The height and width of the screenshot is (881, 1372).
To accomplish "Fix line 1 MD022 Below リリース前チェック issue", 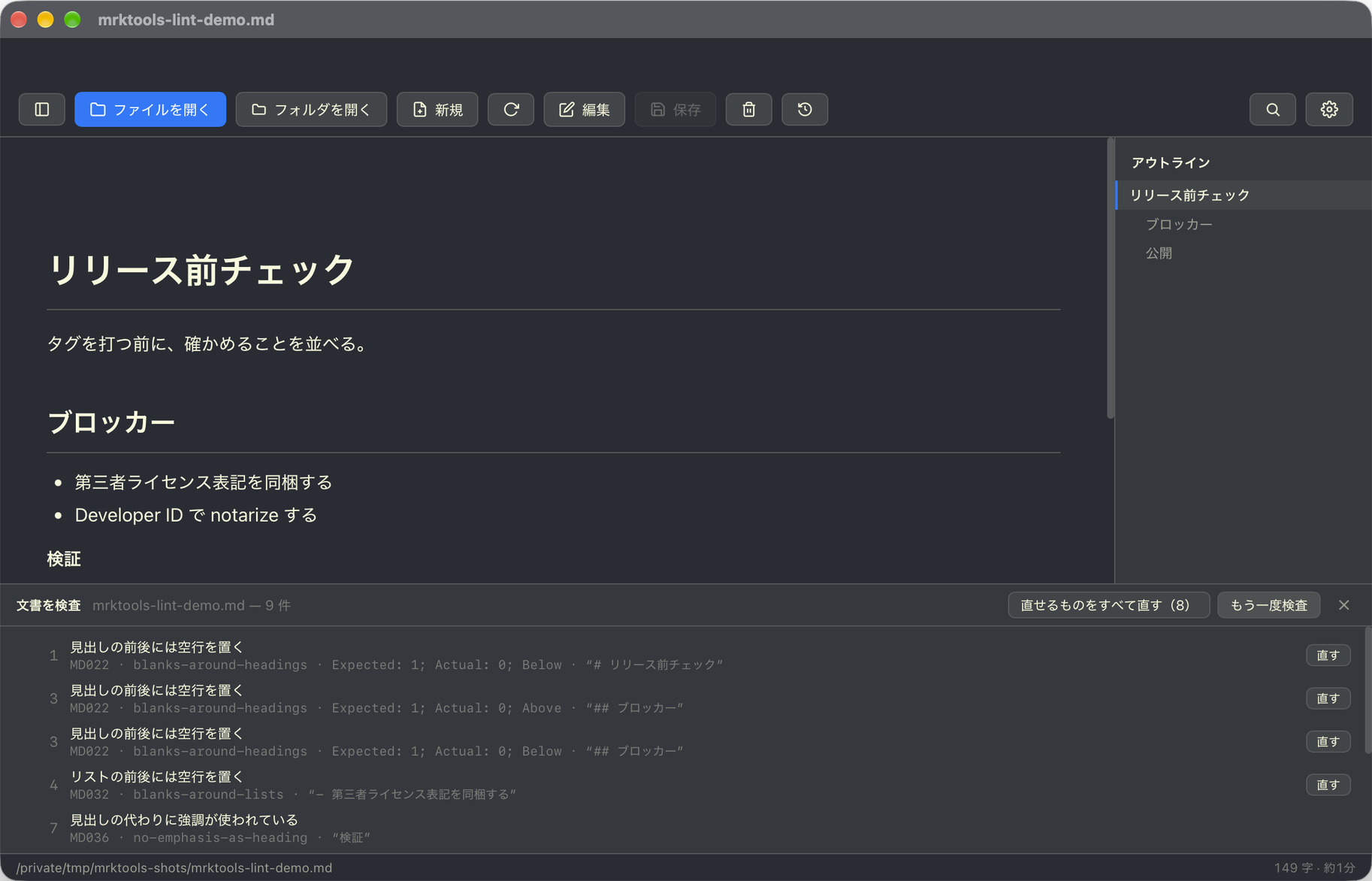I will pos(1328,655).
